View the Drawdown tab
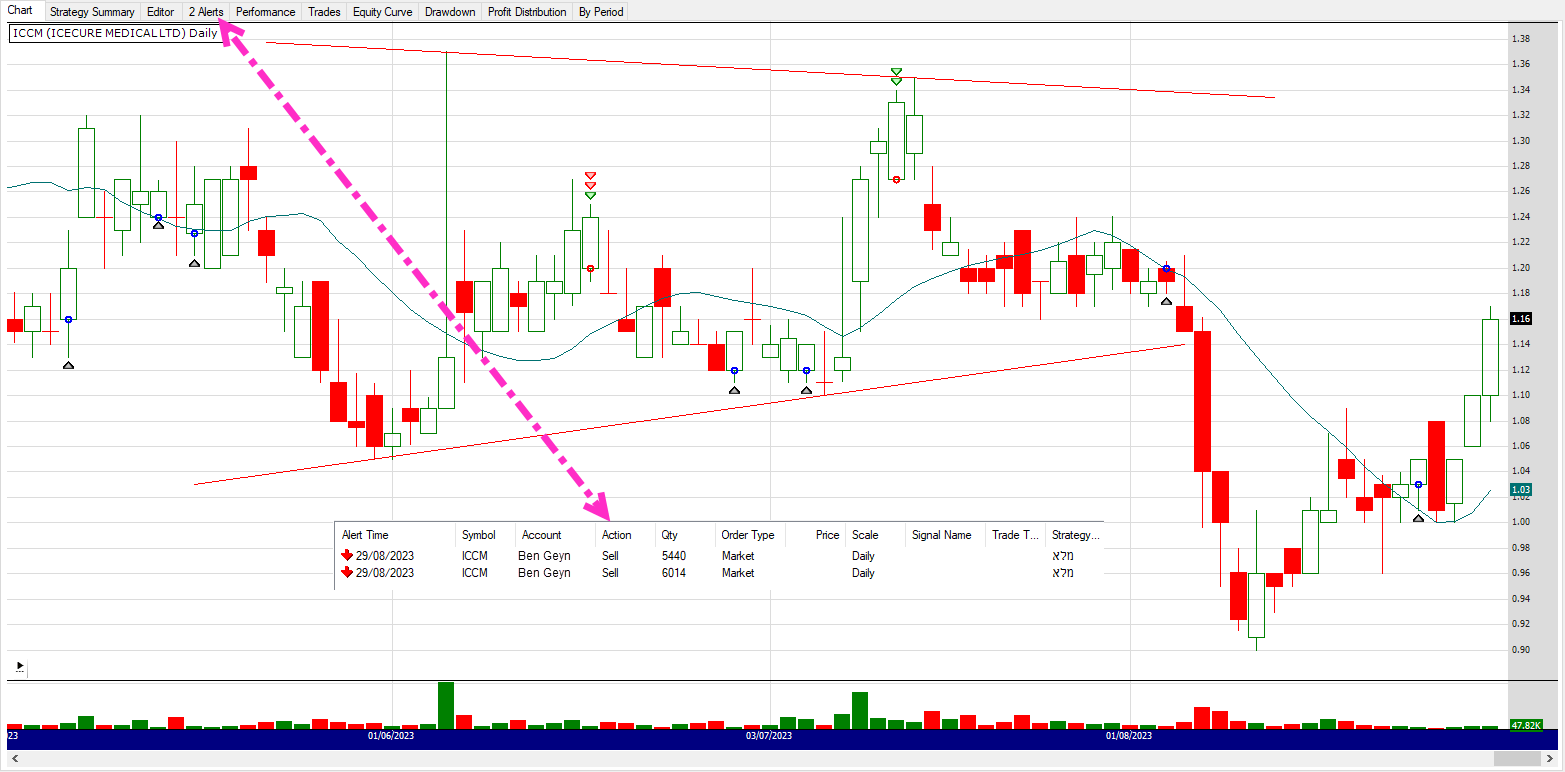The height and width of the screenshot is (772, 1565). 450,12
